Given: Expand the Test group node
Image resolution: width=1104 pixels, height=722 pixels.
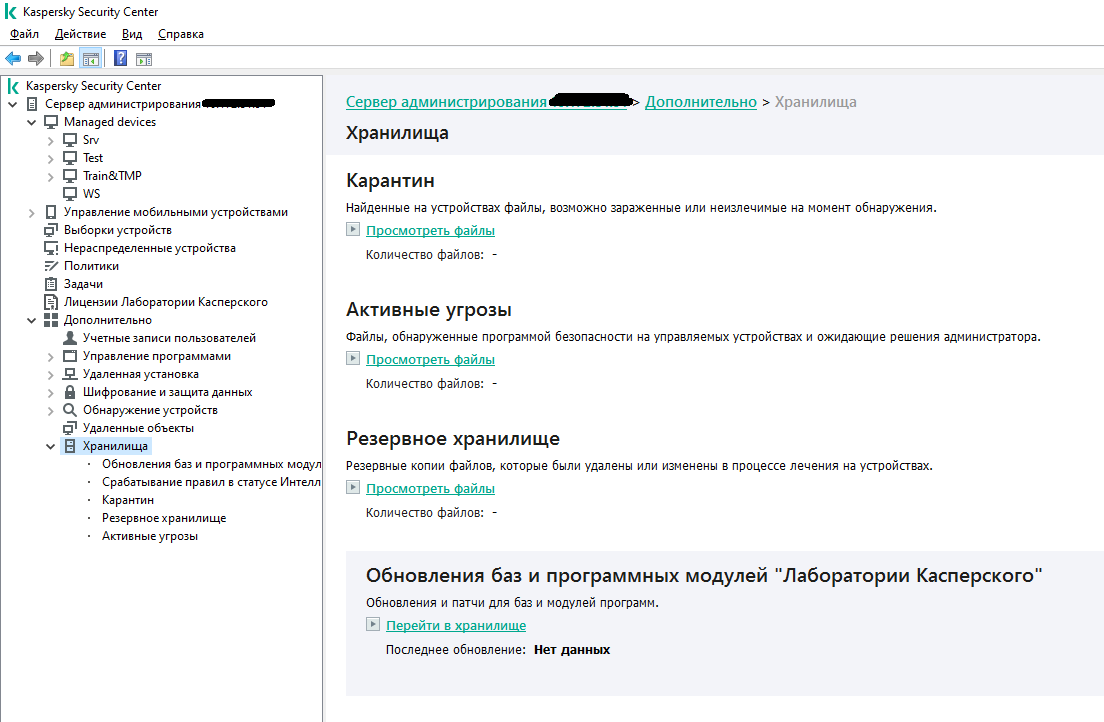Looking at the screenshot, I should point(50,158).
